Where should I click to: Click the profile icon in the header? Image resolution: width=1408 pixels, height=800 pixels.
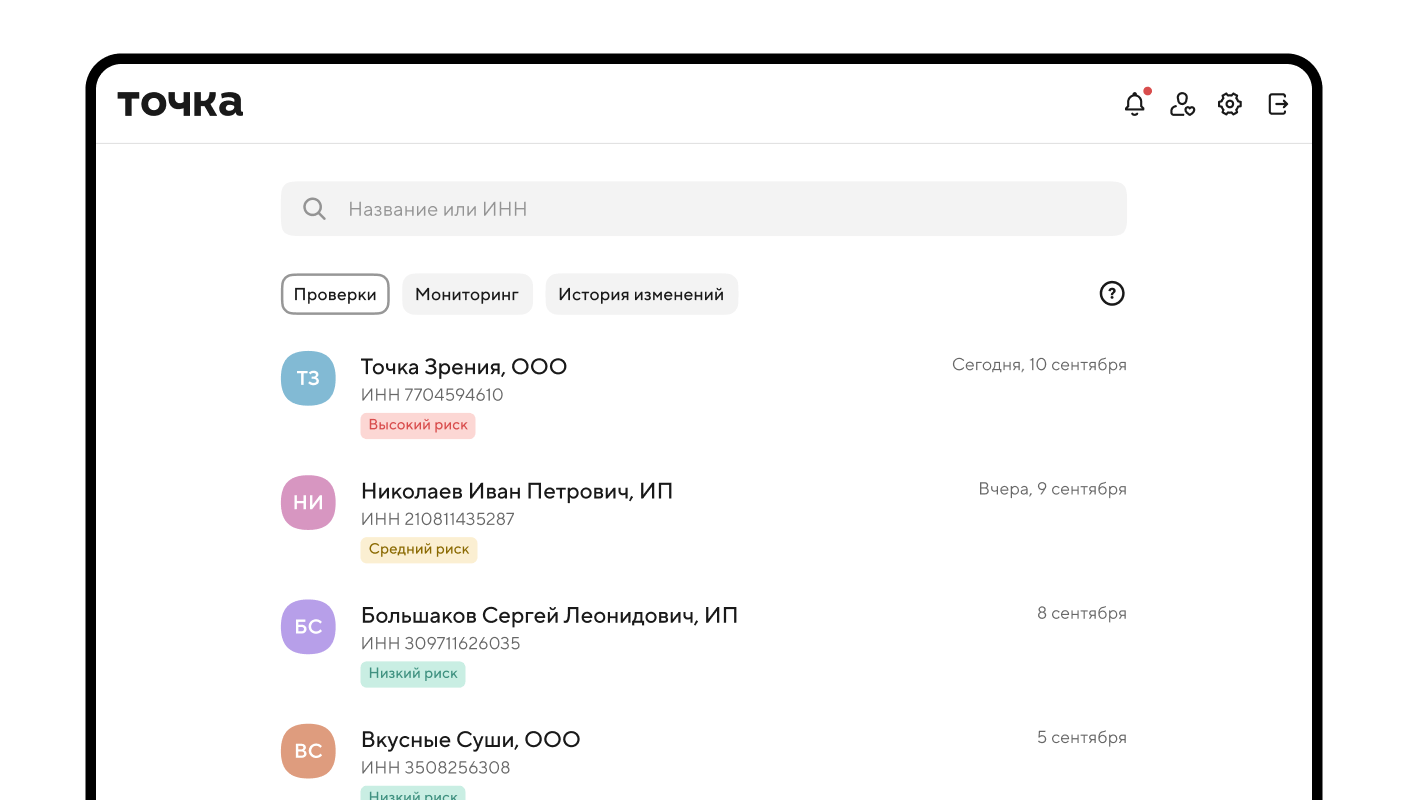click(x=1182, y=104)
